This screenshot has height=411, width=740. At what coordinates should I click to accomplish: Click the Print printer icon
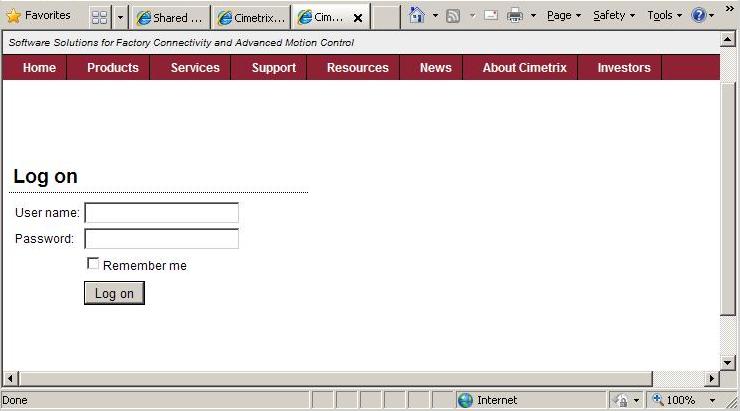515,16
